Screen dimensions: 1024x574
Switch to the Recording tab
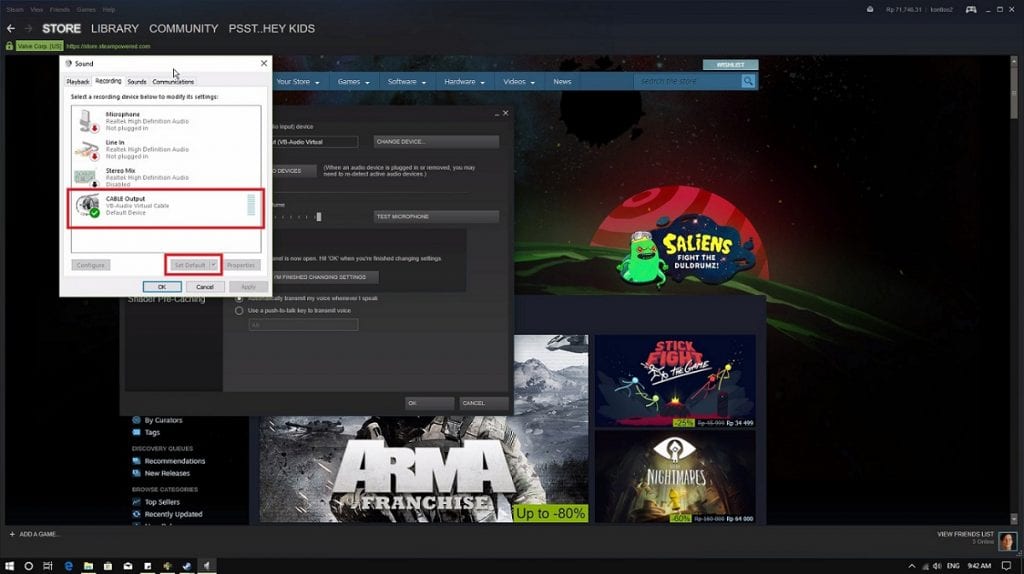108,81
